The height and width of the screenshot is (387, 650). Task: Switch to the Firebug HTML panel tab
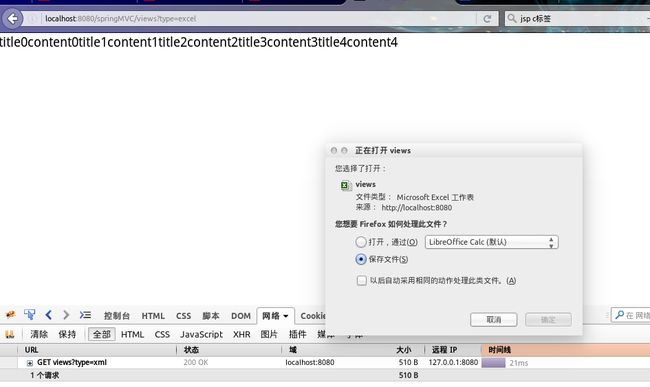click(x=153, y=316)
